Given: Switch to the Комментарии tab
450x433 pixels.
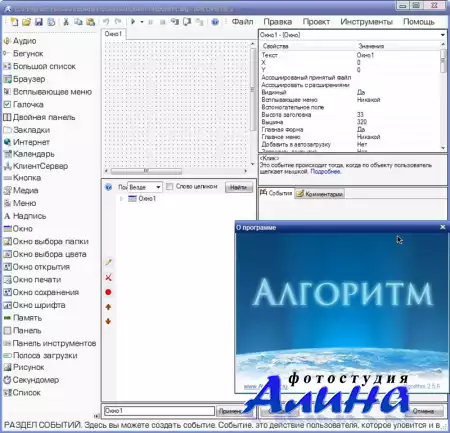Looking at the screenshot, I should pos(320,194).
